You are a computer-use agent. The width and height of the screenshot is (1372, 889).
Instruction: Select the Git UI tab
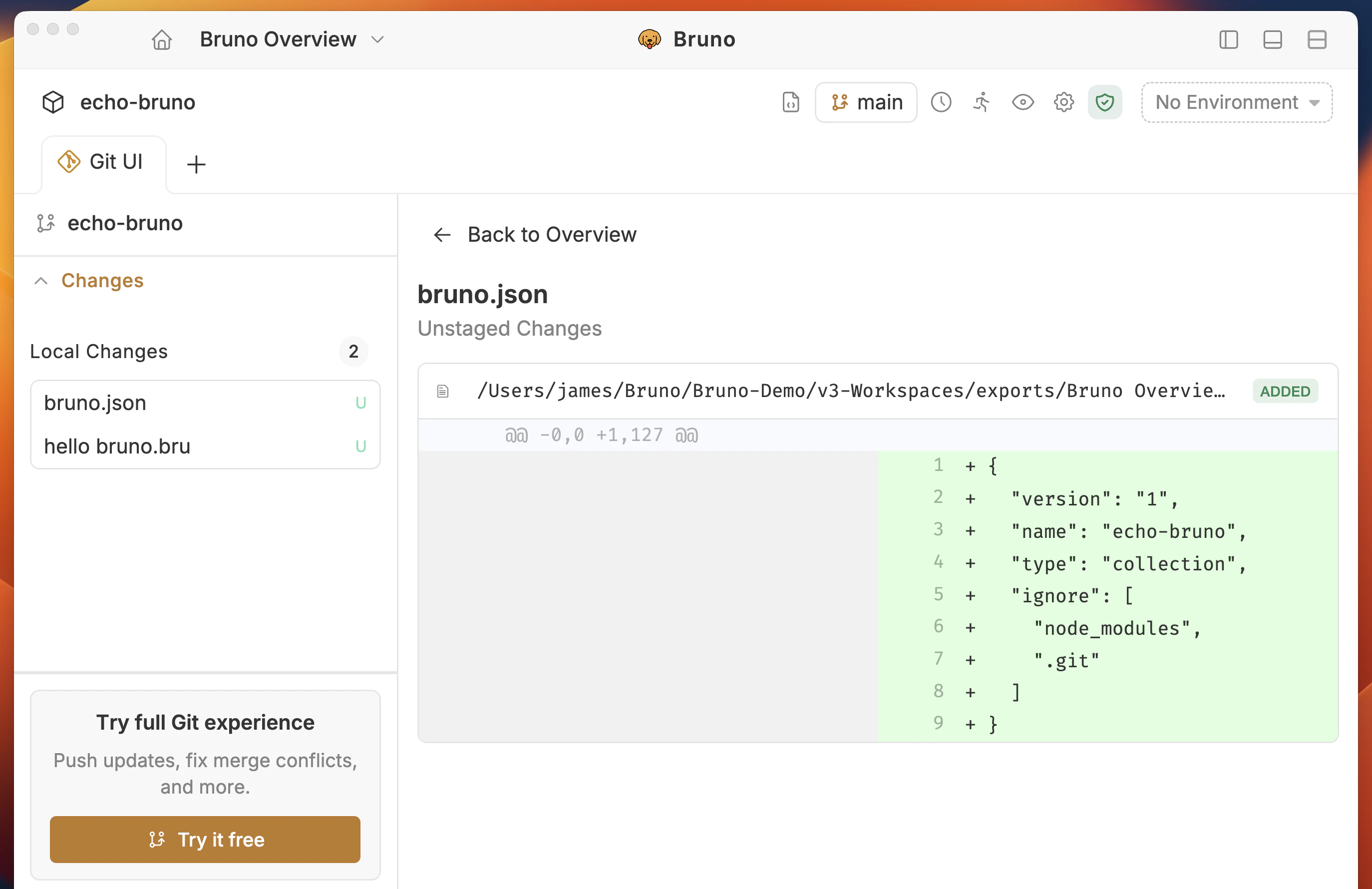click(x=104, y=162)
